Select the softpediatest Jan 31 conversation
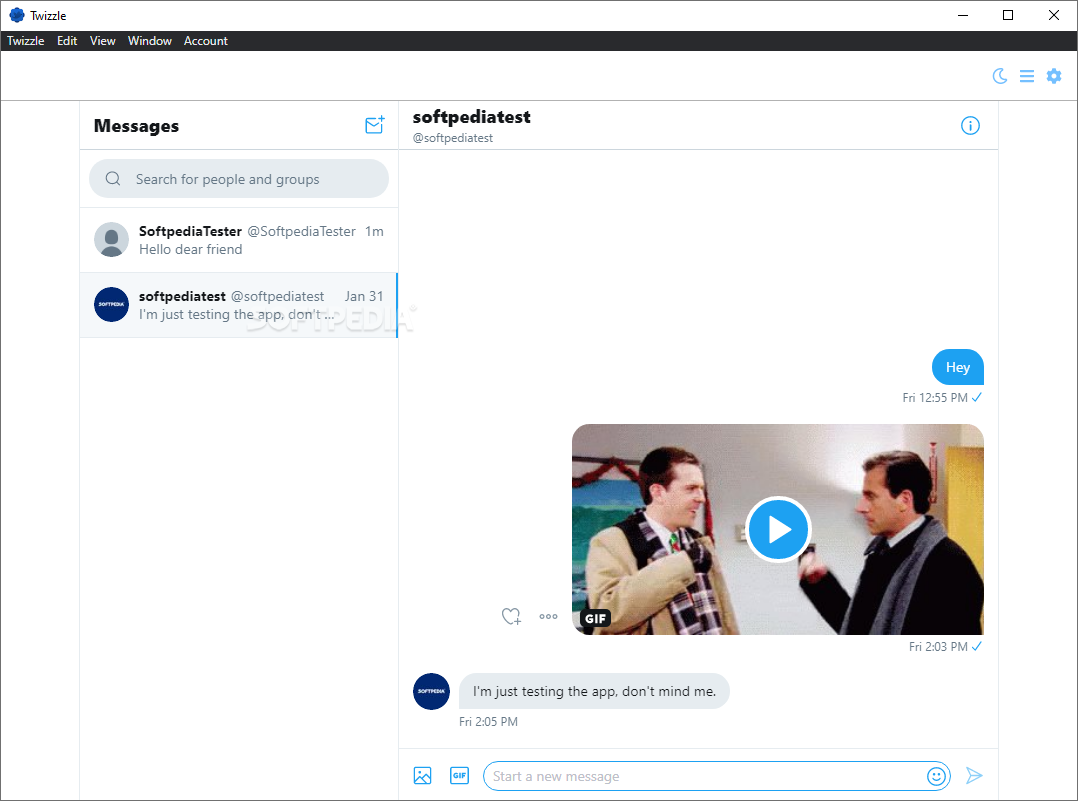This screenshot has height=801, width=1078. tap(239, 305)
